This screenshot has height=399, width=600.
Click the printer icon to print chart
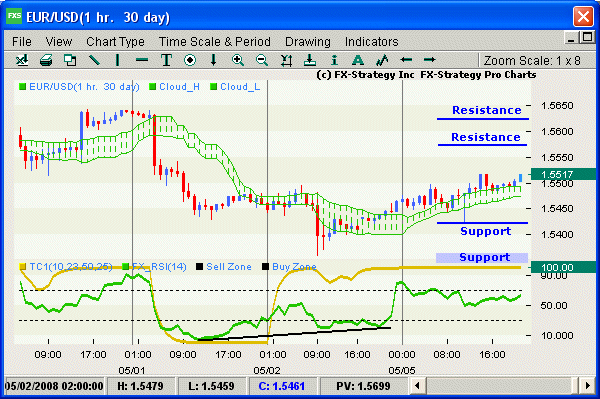click(46, 60)
